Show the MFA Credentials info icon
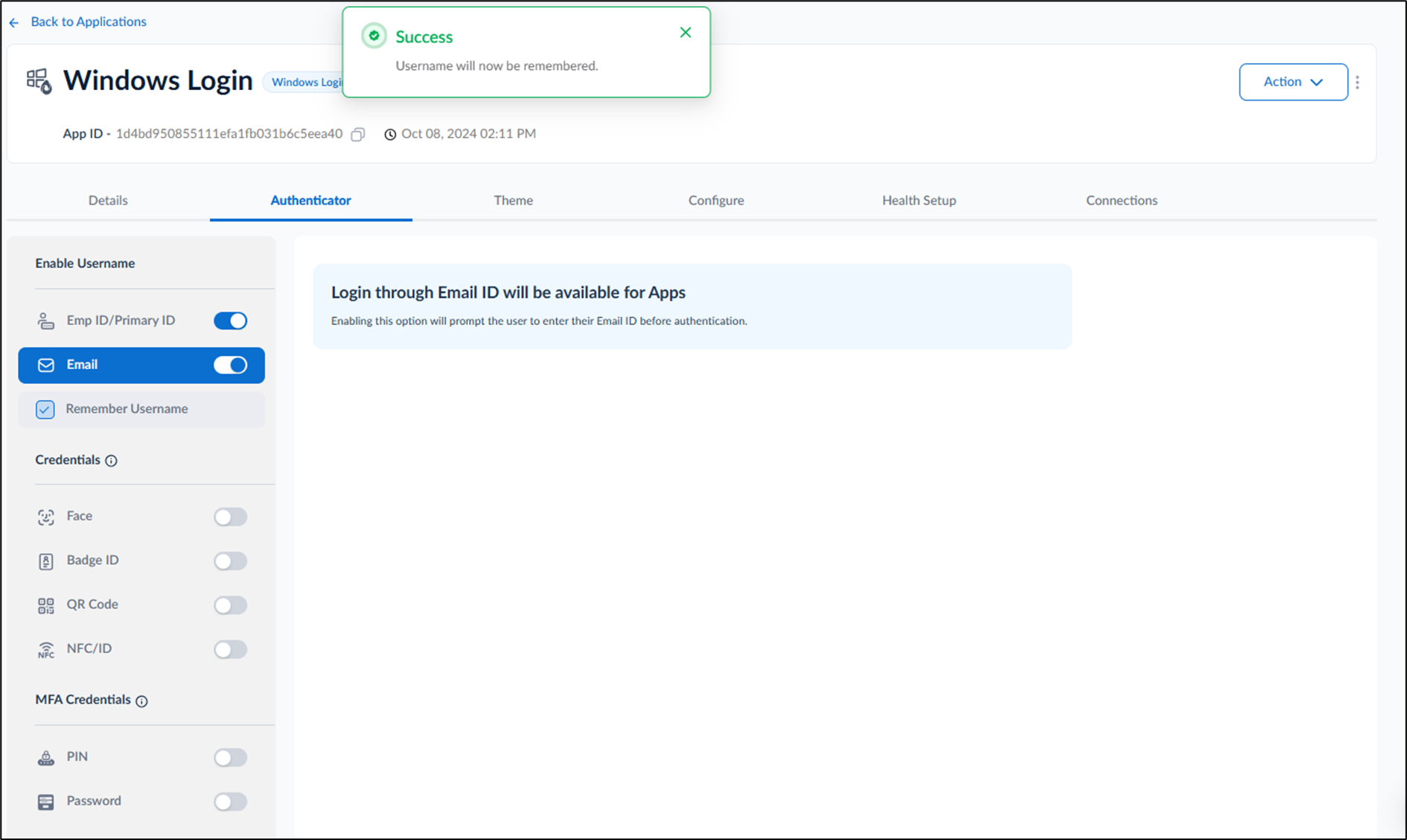 [x=141, y=701]
